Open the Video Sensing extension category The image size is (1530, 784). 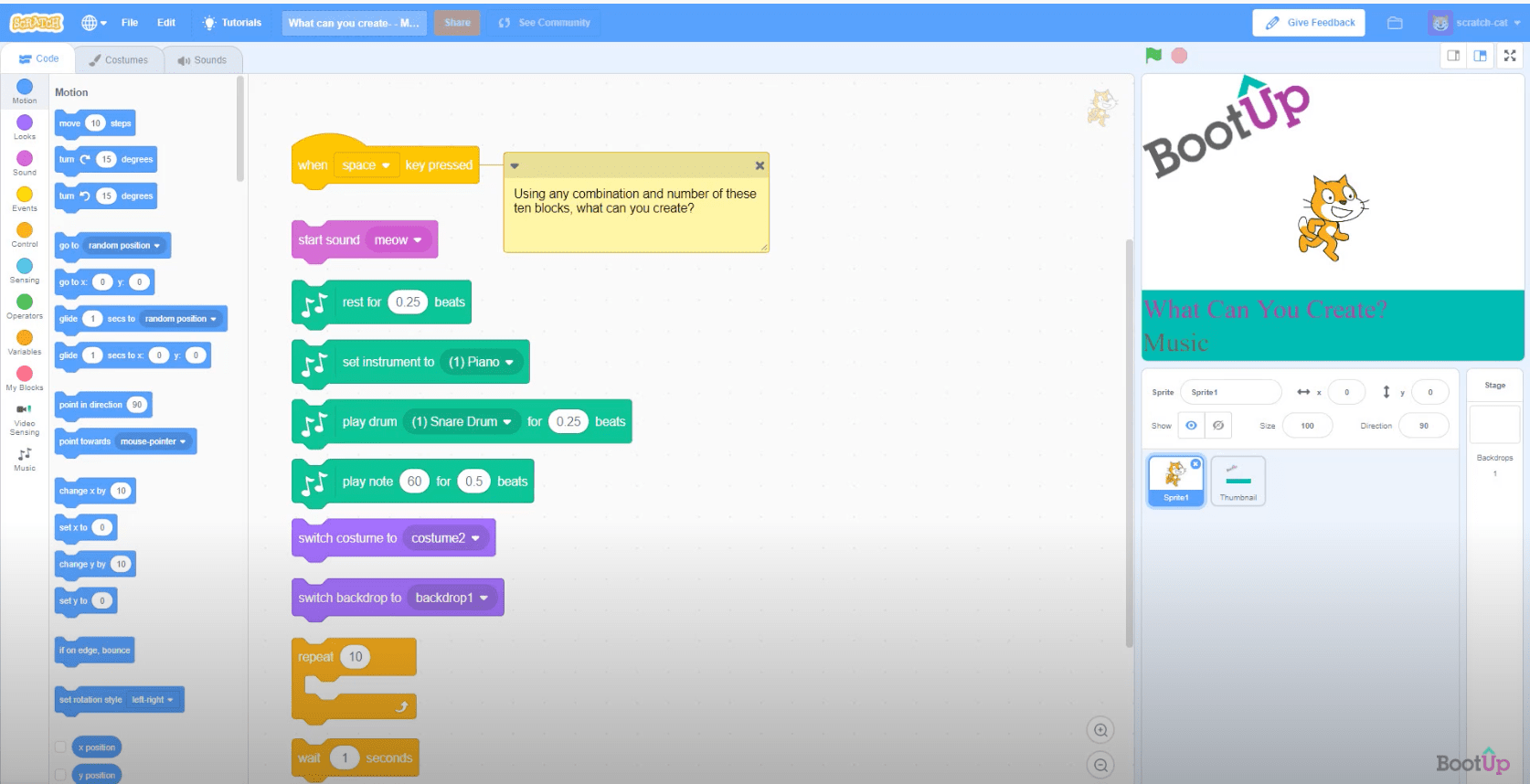[25, 419]
